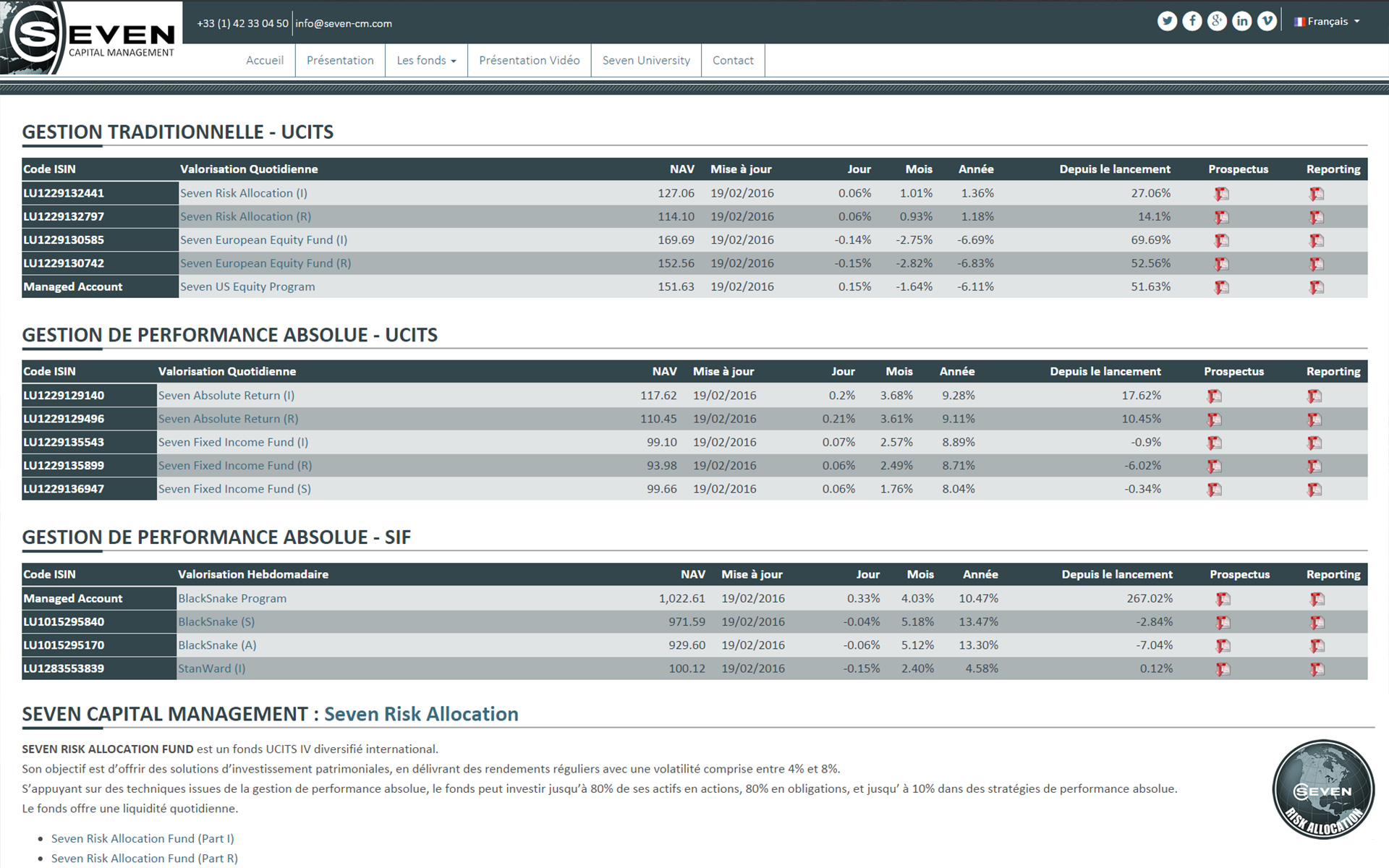Screen dimensions: 1389x868
Task: Open the Vimeo social icon
Action: [1267, 21]
